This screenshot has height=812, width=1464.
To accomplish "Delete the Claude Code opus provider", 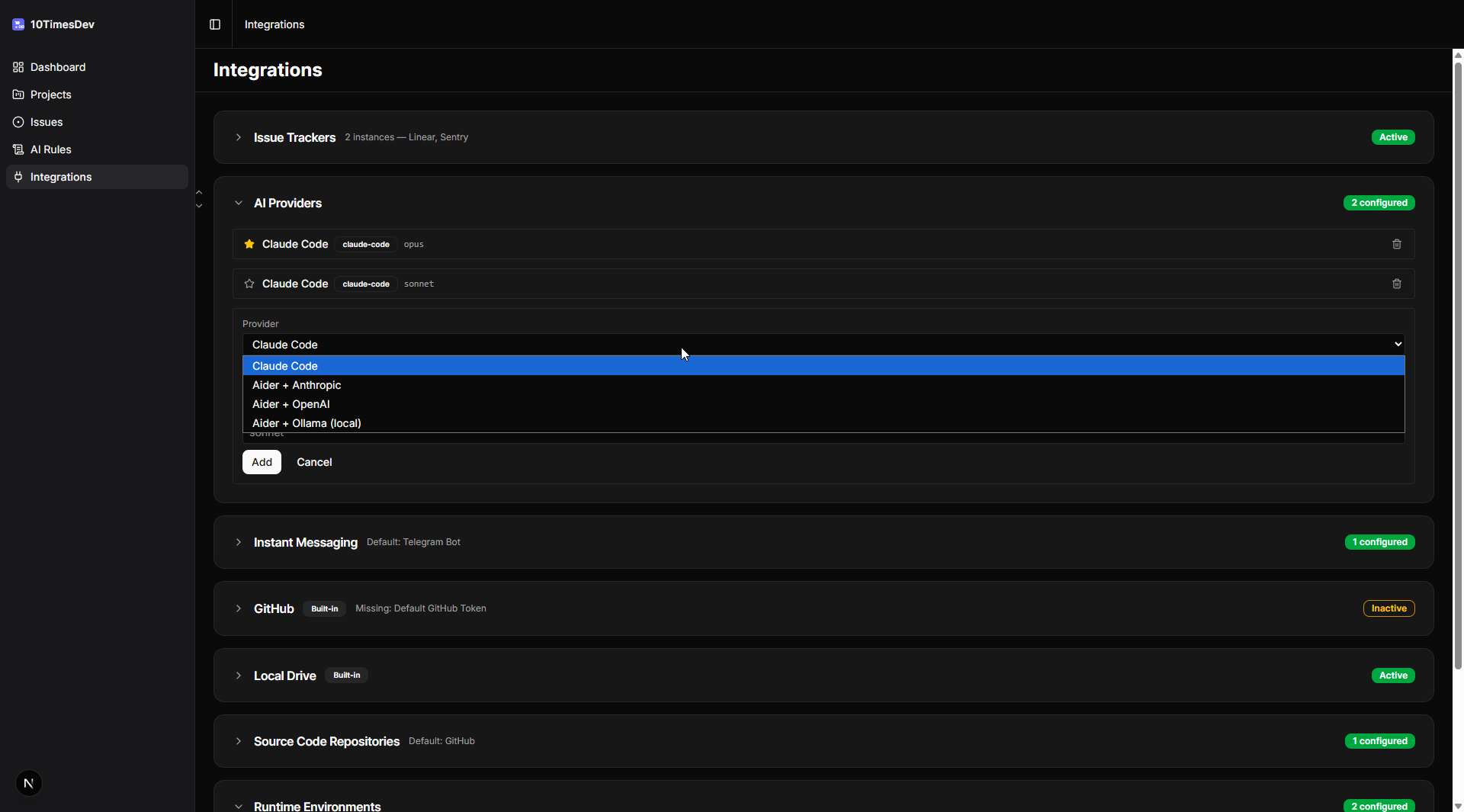I will (1396, 244).
